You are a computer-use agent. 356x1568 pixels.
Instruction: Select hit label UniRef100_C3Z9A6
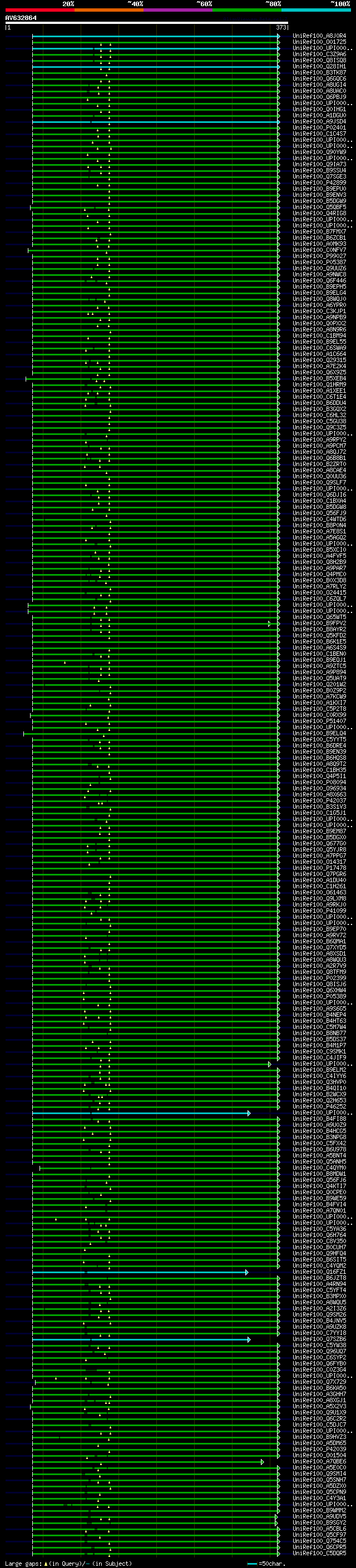click(319, 54)
